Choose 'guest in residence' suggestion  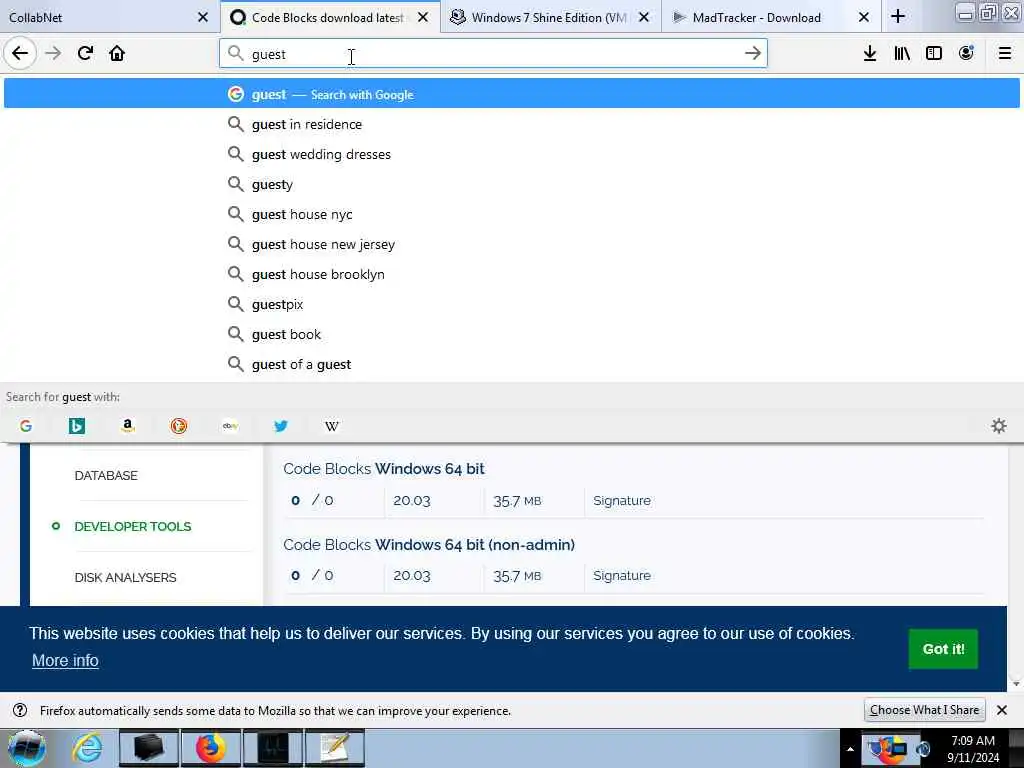(511, 124)
